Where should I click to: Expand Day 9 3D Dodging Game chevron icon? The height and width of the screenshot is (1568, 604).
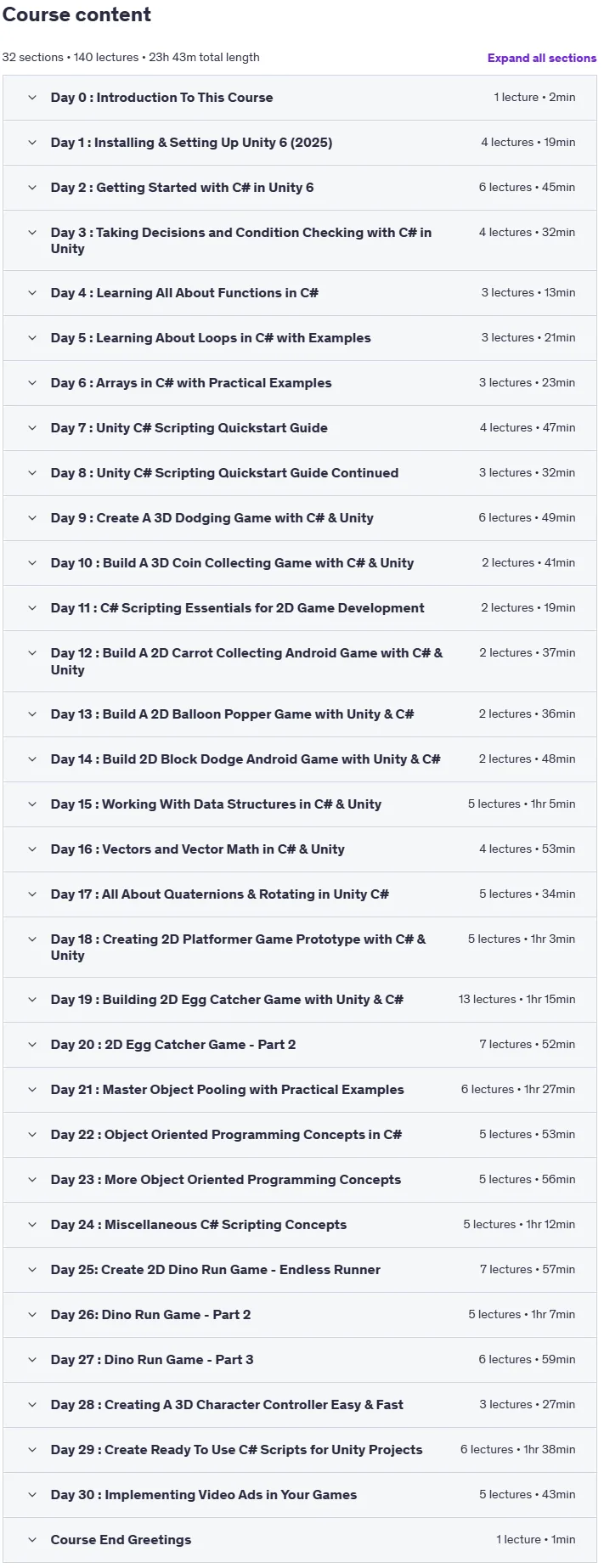[x=32, y=518]
